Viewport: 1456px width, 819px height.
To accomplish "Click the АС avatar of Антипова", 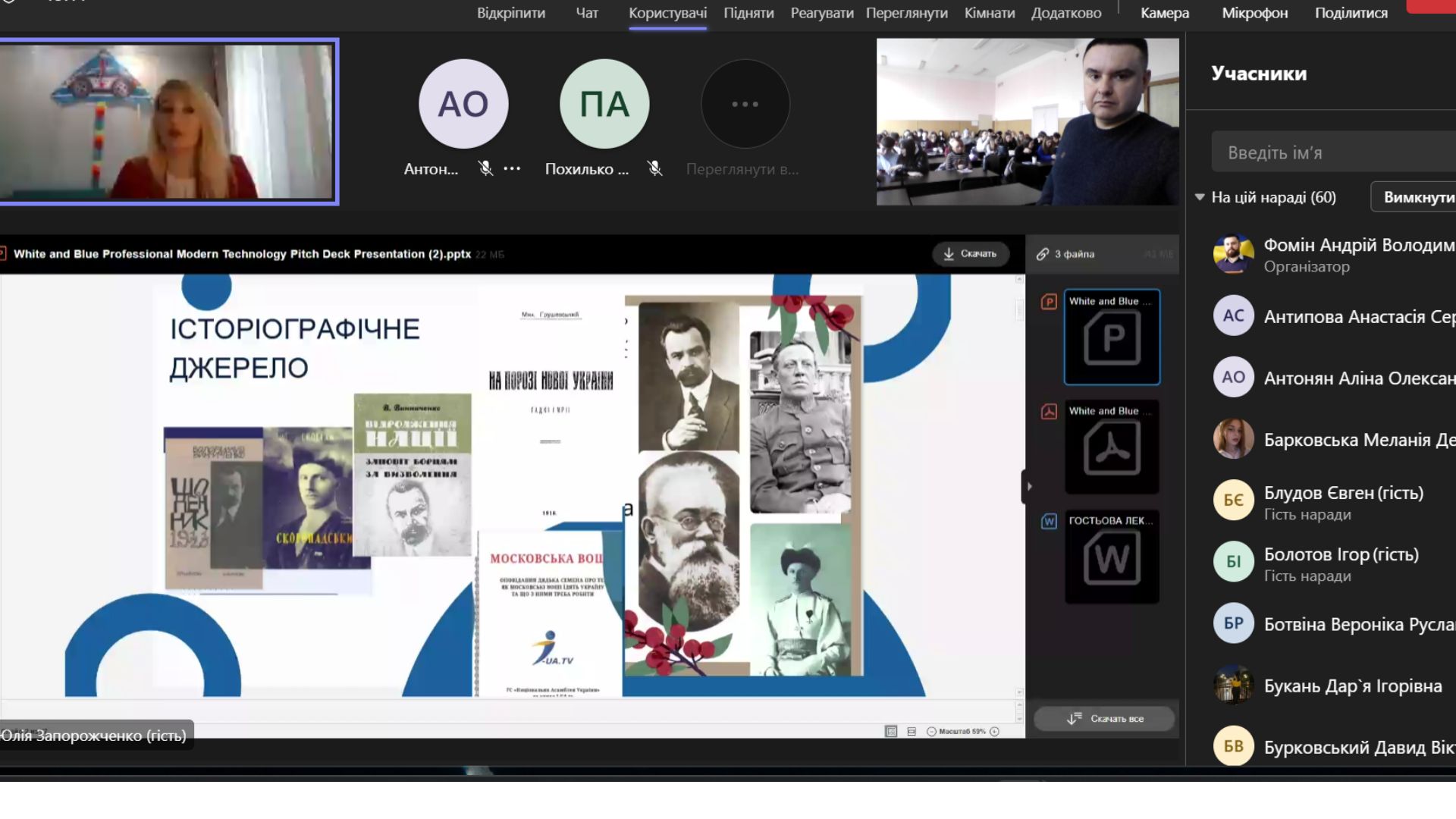I will tap(1233, 315).
